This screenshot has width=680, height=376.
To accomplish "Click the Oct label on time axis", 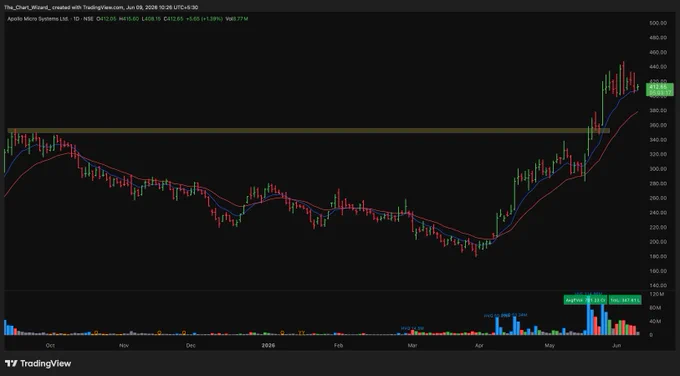I will 50,346.
